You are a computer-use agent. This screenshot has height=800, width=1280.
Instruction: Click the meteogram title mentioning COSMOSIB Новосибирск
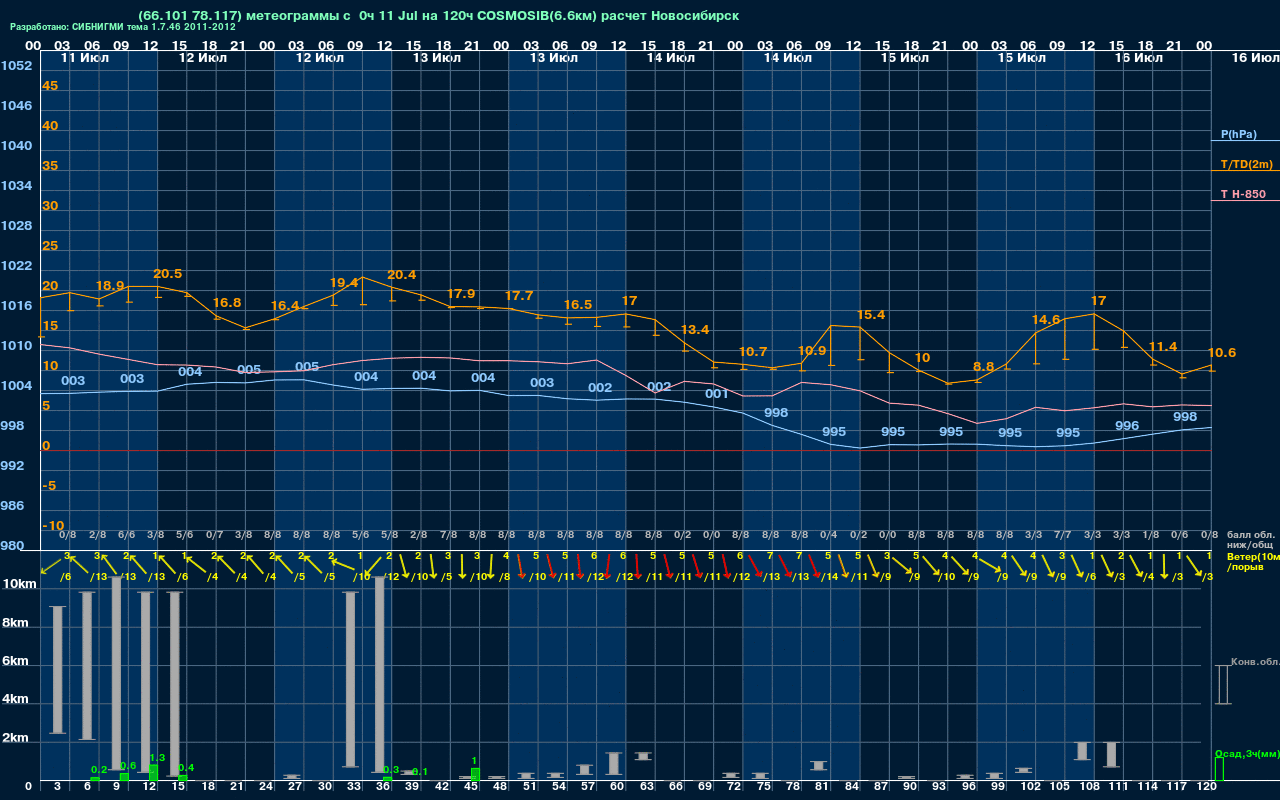[439, 16]
